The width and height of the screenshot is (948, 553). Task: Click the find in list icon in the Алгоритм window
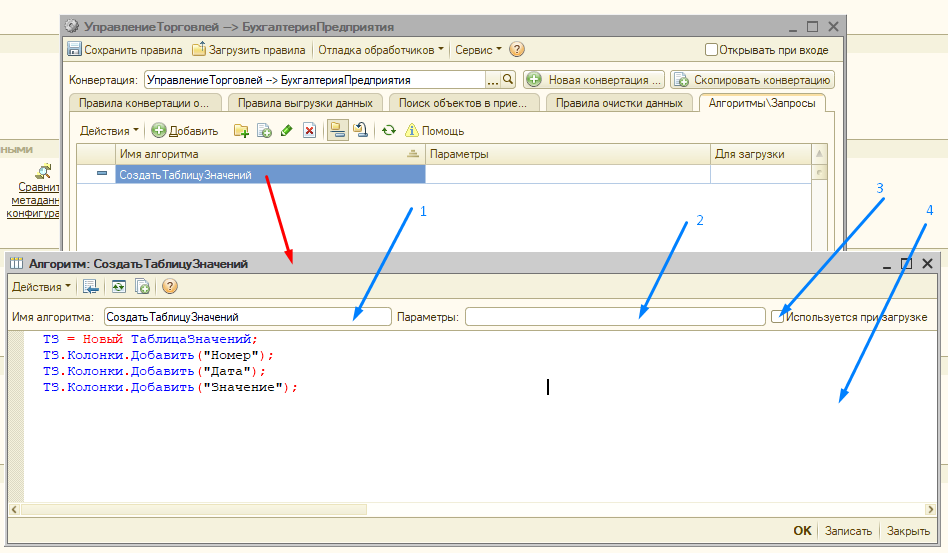91,286
